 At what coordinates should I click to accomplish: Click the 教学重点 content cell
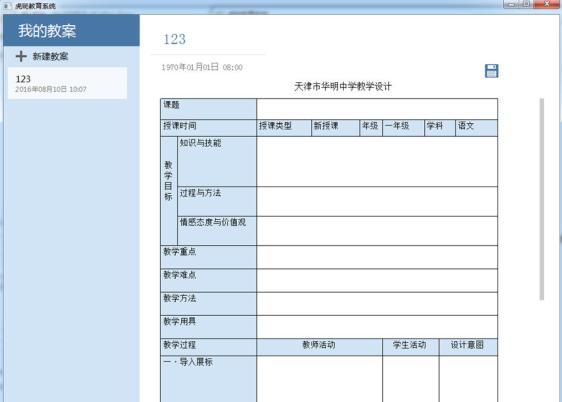(377, 257)
